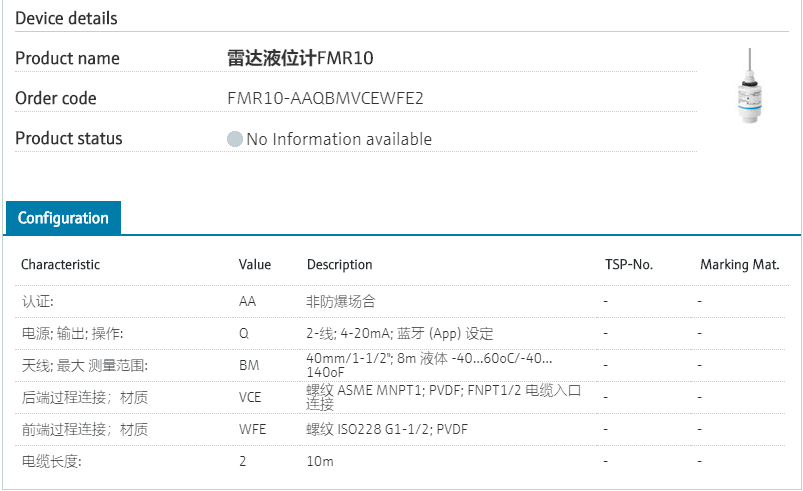Click the product name 雷达液位计FMR10
The width and height of the screenshot is (803, 491).
point(300,58)
